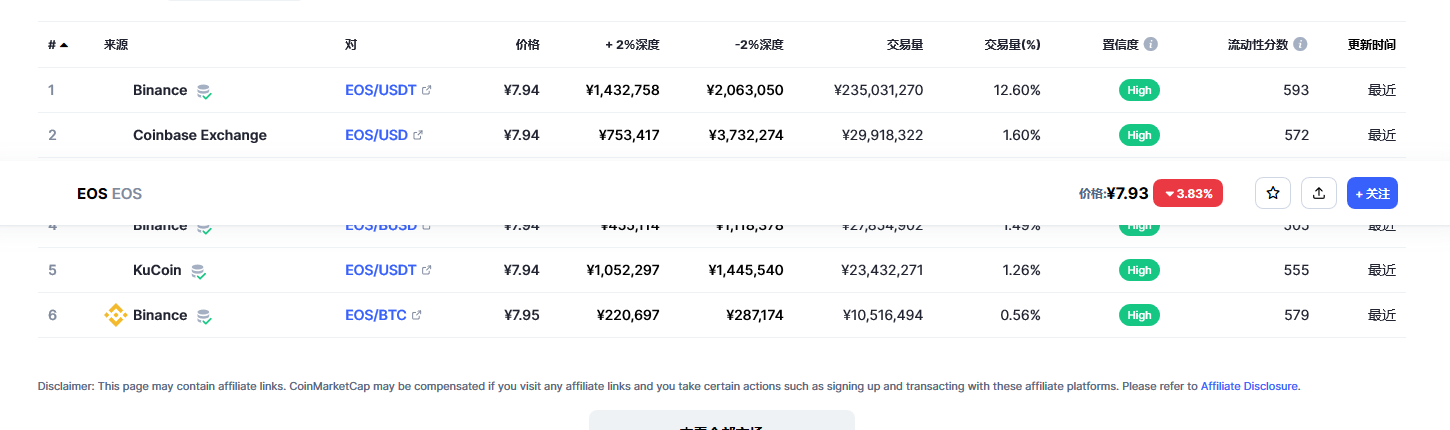This screenshot has height=430, width=1450.
Task: Open the EOS/USDT pair in the KuCoin row
Action: click(x=380, y=270)
